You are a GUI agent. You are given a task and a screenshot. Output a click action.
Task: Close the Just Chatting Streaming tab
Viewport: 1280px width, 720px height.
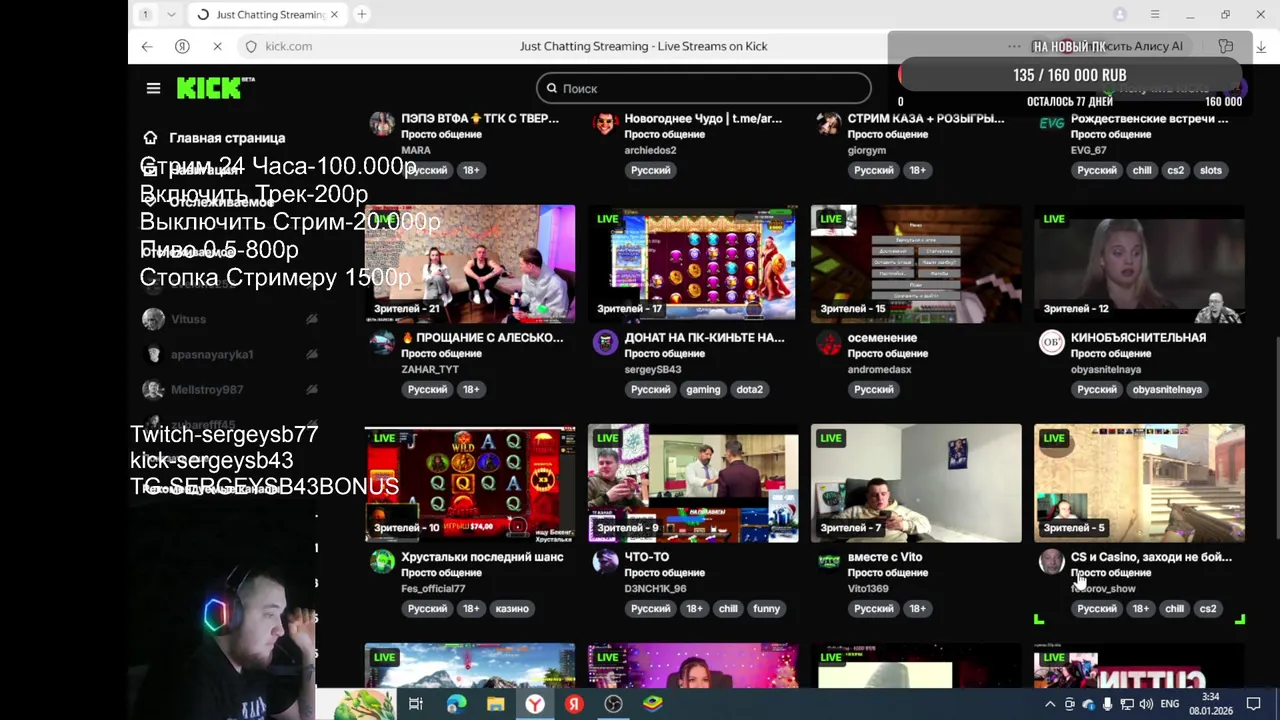click(334, 14)
